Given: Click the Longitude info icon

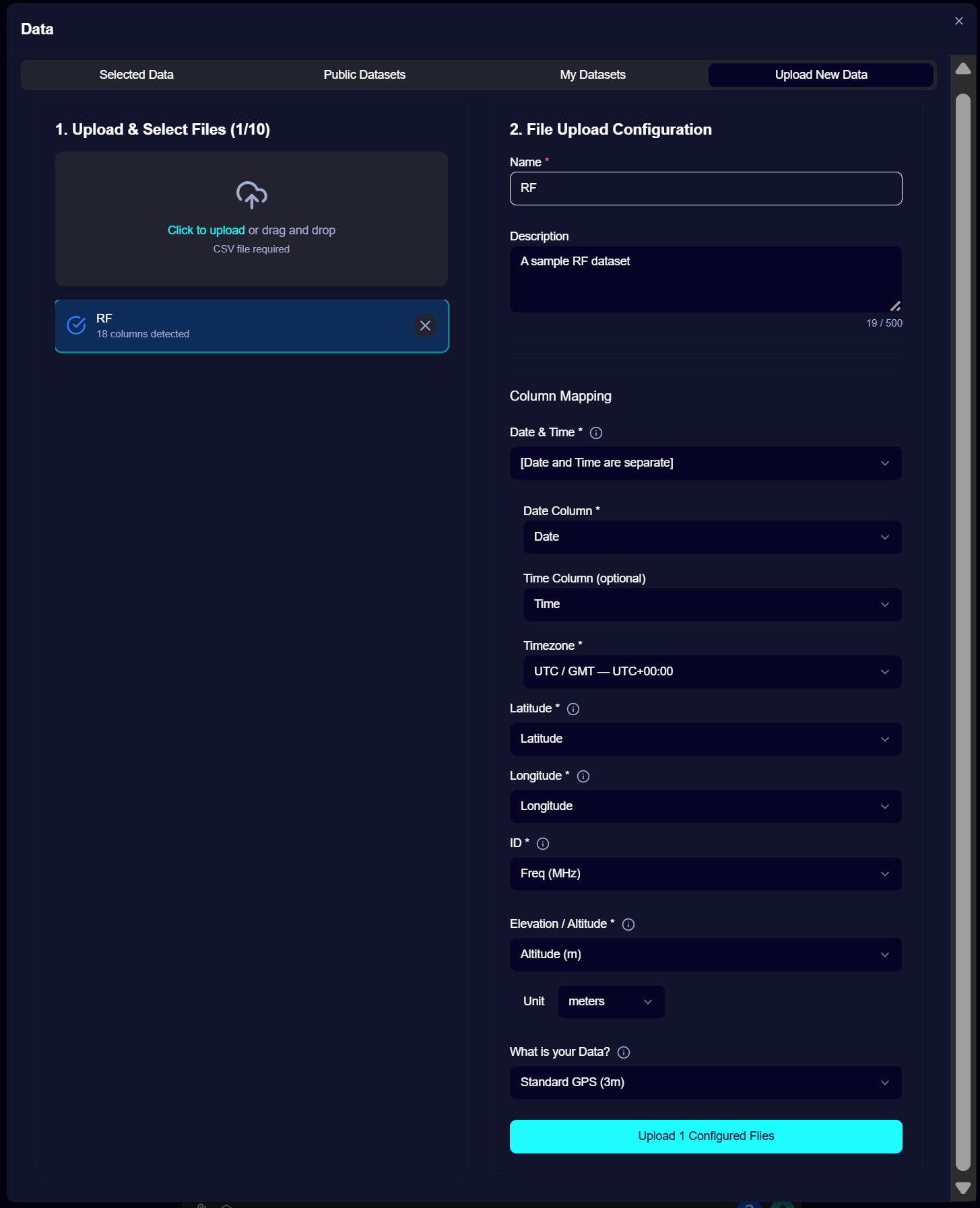Looking at the screenshot, I should tap(583, 776).
